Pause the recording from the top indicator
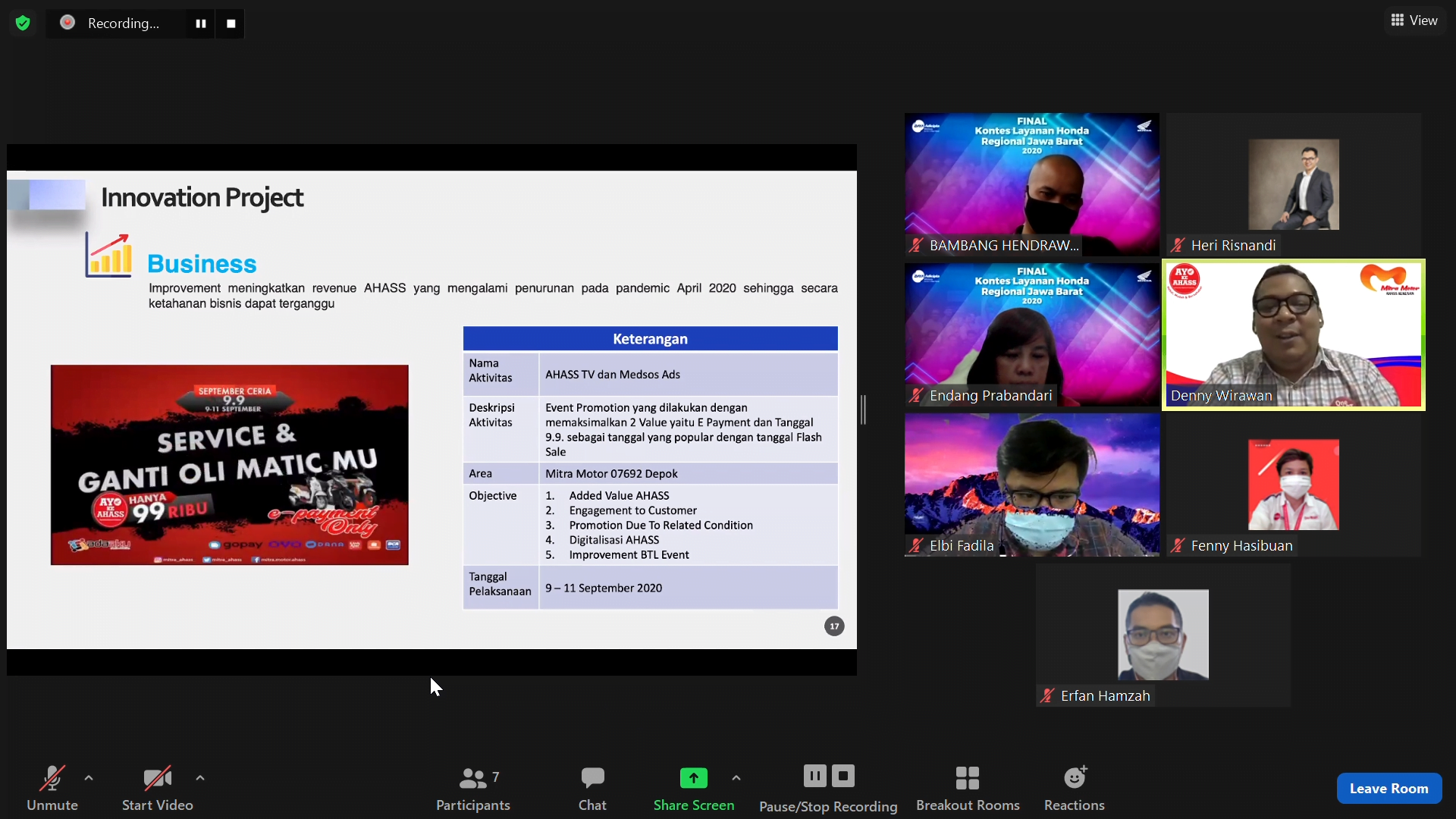 [201, 24]
